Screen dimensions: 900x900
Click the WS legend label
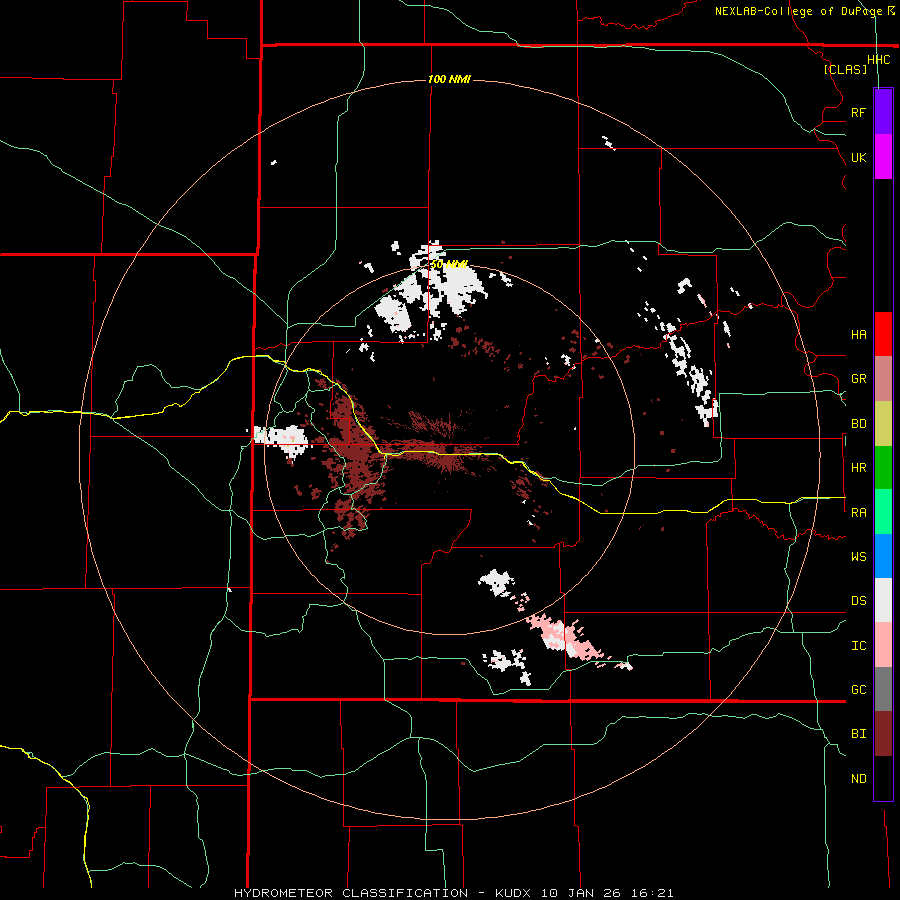(x=859, y=557)
